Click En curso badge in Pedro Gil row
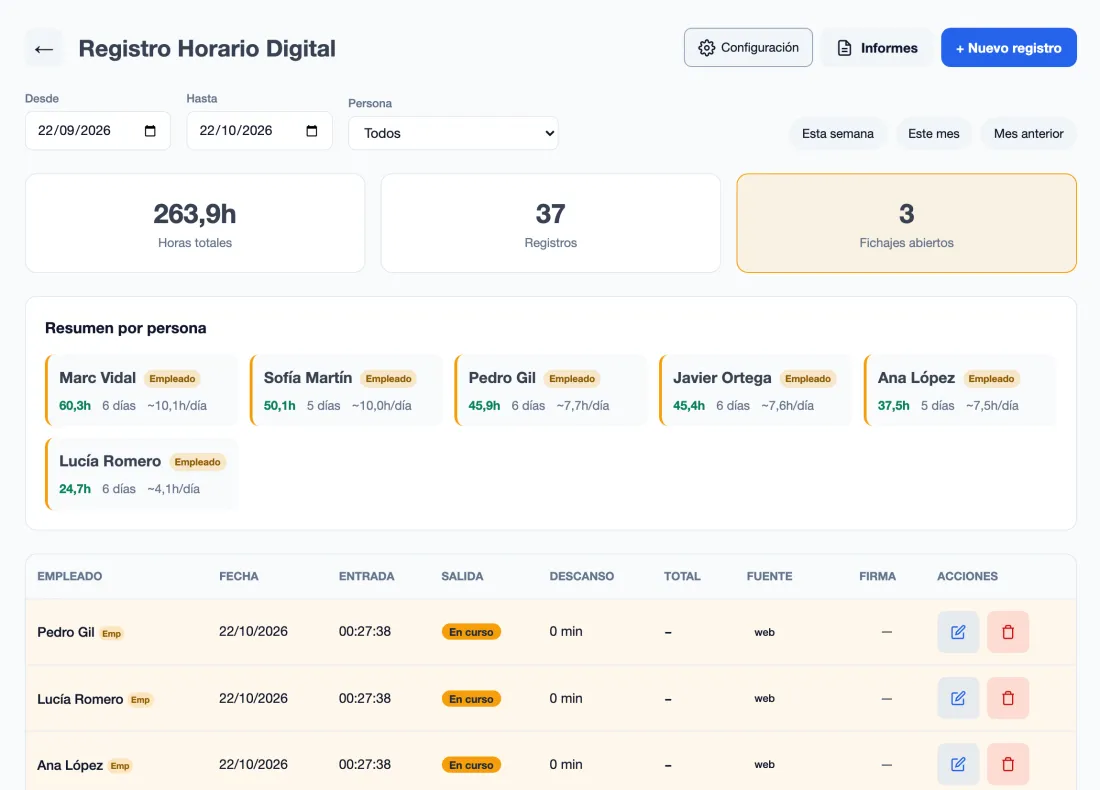The height and width of the screenshot is (790, 1100). click(471, 632)
